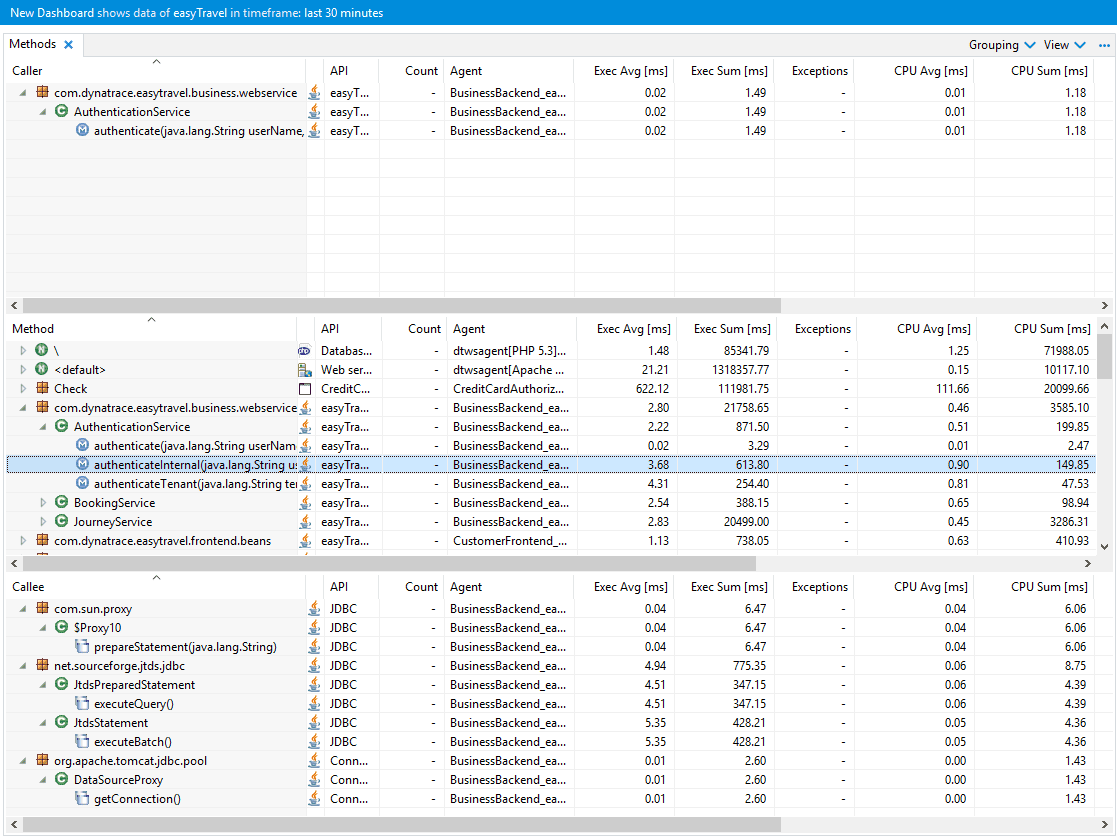1117x836 pixels.
Task: Collapse JtdsStatement in Callee pane
Action: pos(43,723)
